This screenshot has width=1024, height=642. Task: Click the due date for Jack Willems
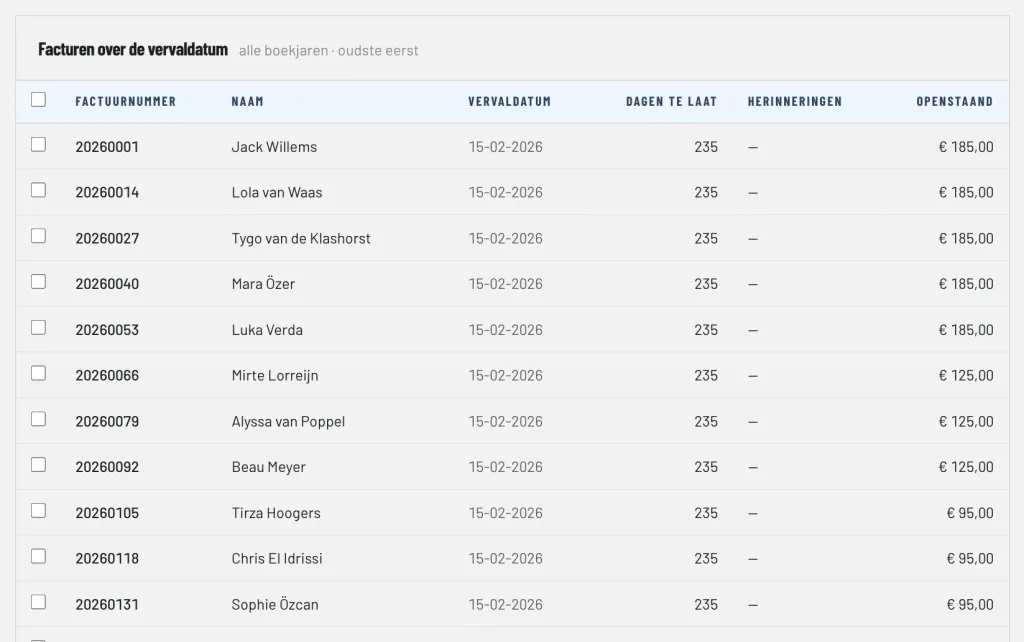(505, 147)
